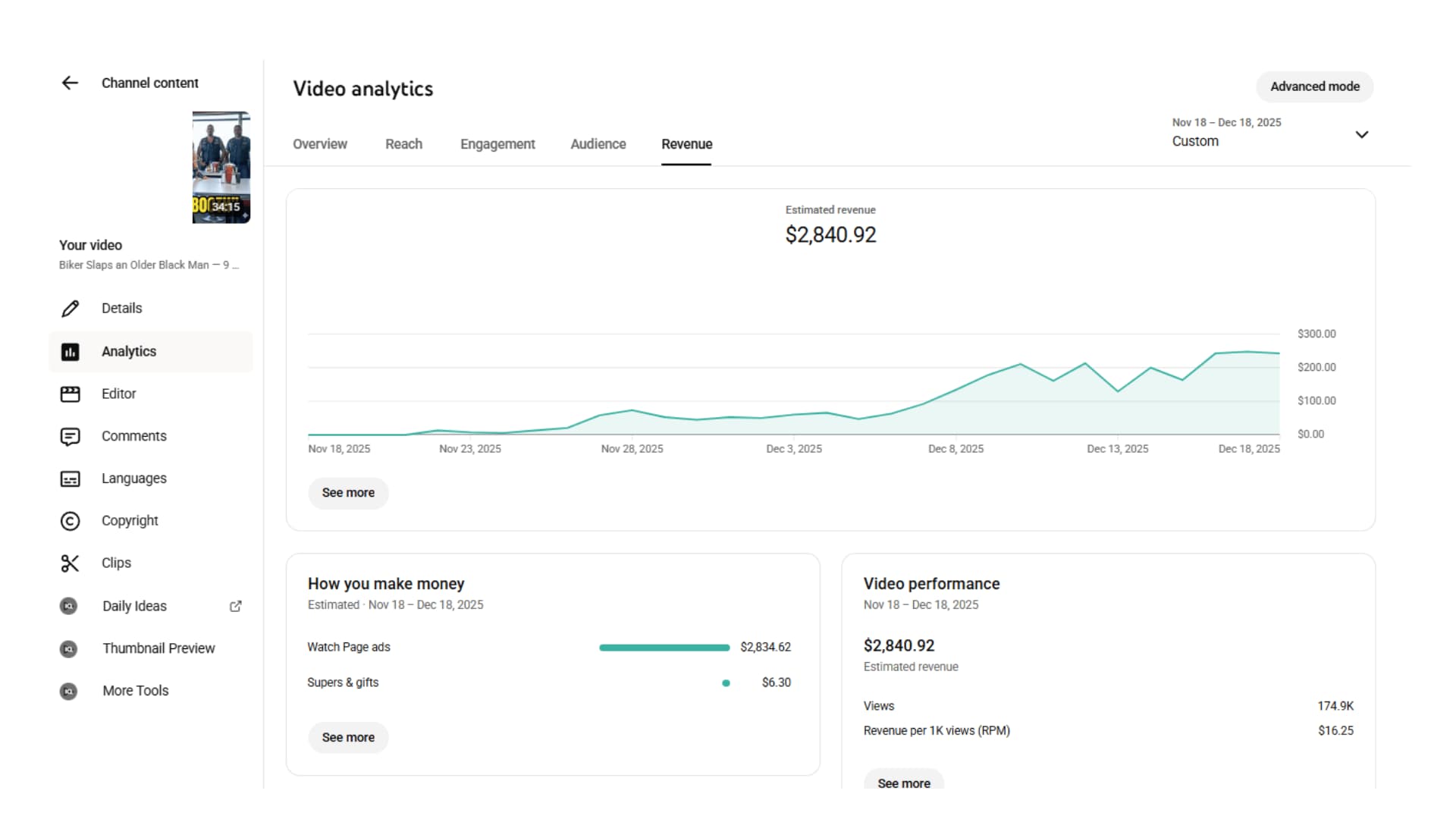Screen dimensions: 1456x819
Task: Click the More Tools extension icon
Action: (68, 692)
